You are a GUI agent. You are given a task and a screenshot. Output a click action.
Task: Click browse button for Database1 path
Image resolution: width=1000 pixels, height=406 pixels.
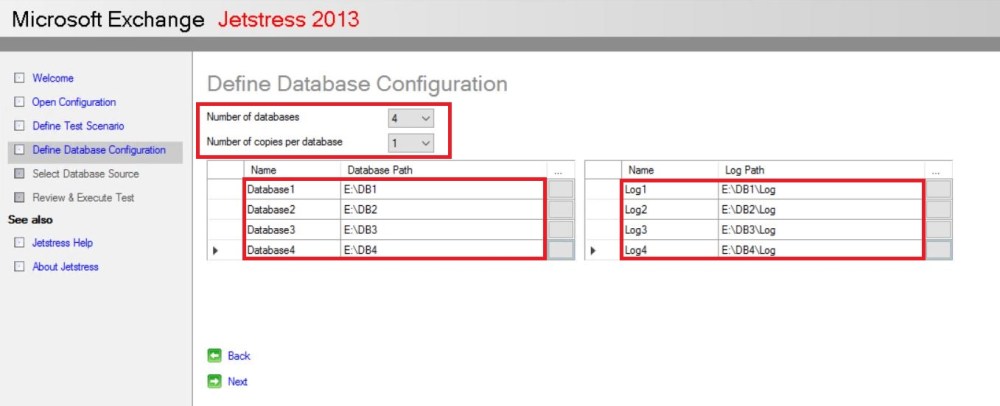[x=561, y=189]
